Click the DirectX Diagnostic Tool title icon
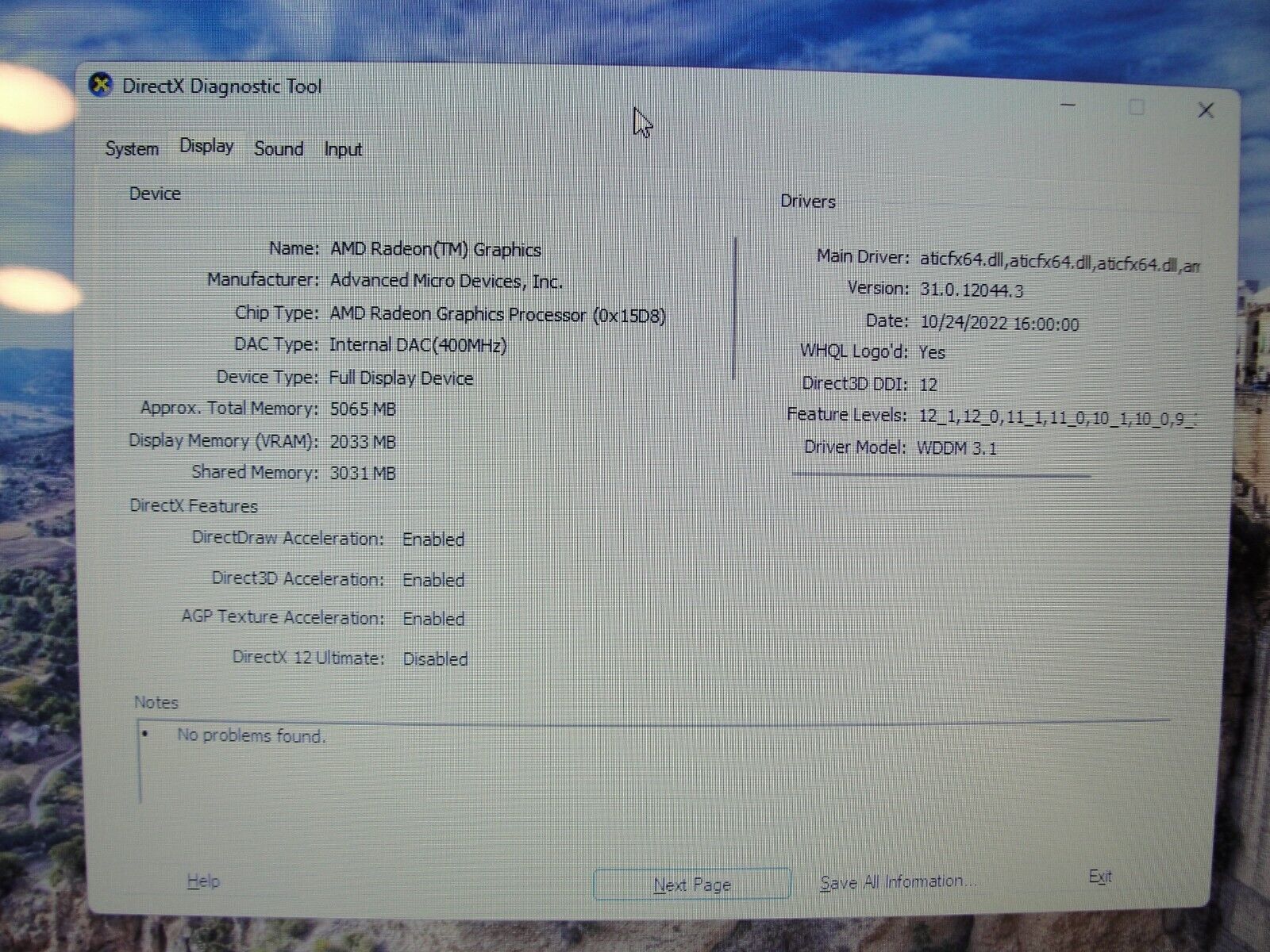The width and height of the screenshot is (1270, 952). [101, 85]
